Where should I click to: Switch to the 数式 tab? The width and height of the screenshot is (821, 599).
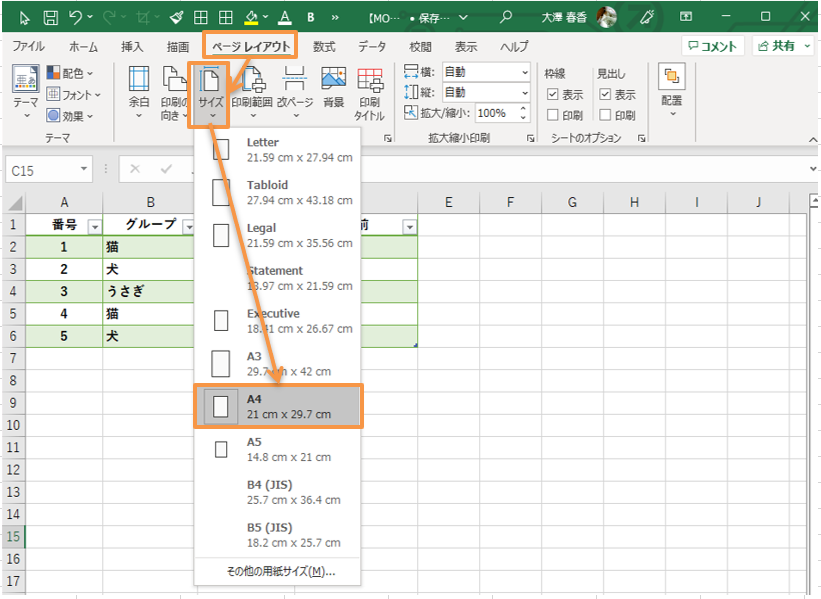pyautogui.click(x=324, y=46)
